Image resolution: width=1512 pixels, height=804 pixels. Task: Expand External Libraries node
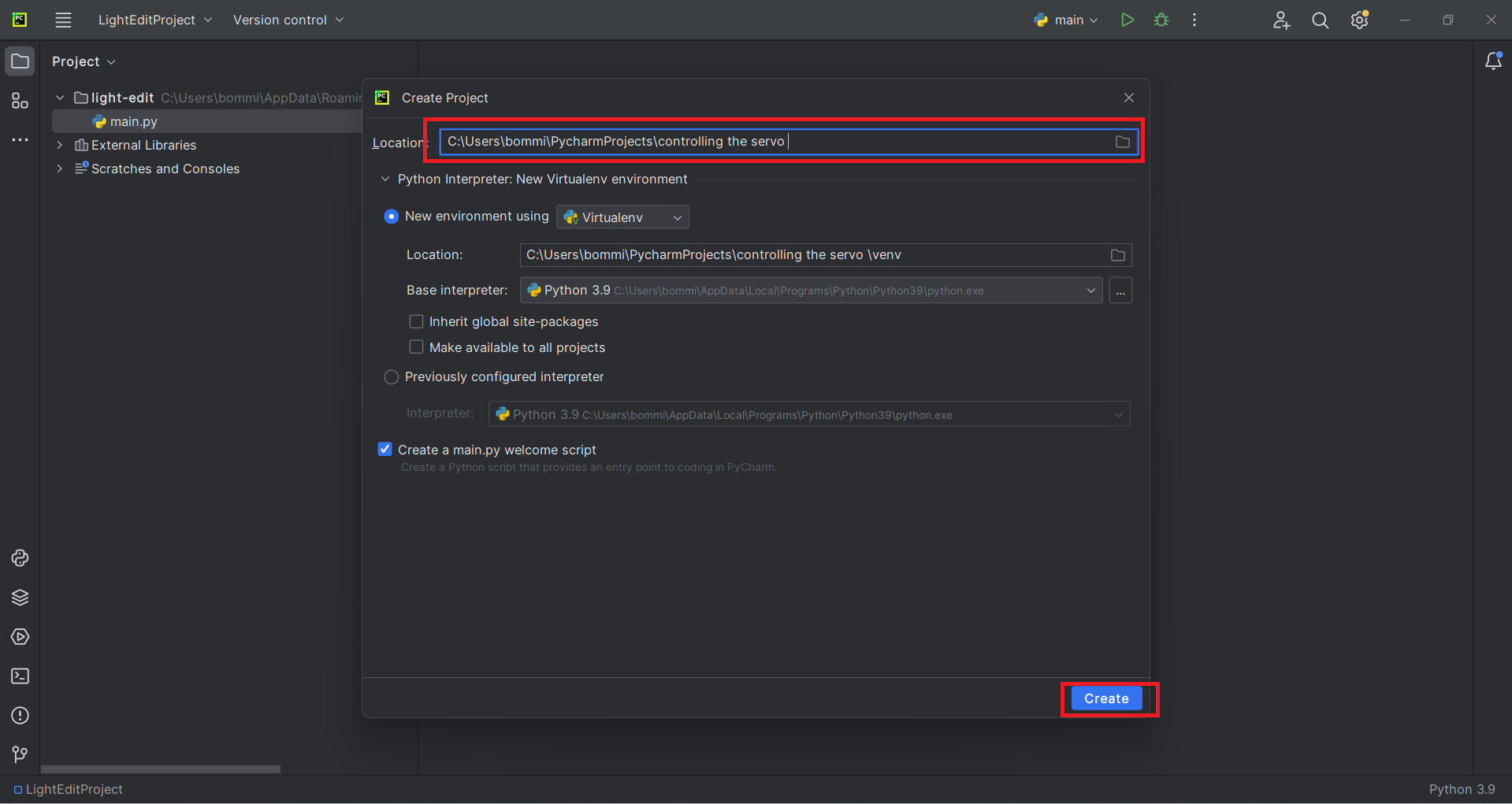click(x=59, y=145)
